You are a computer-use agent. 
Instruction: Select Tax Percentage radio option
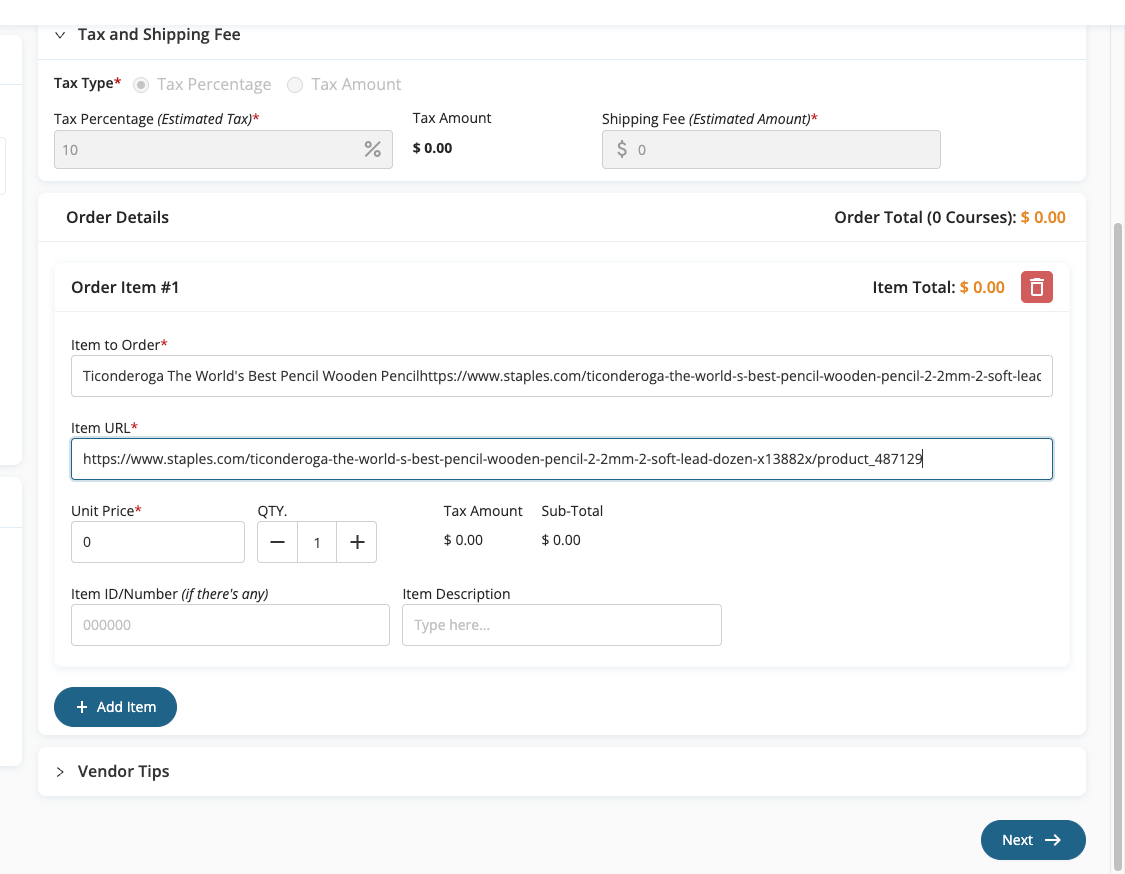[141, 85]
